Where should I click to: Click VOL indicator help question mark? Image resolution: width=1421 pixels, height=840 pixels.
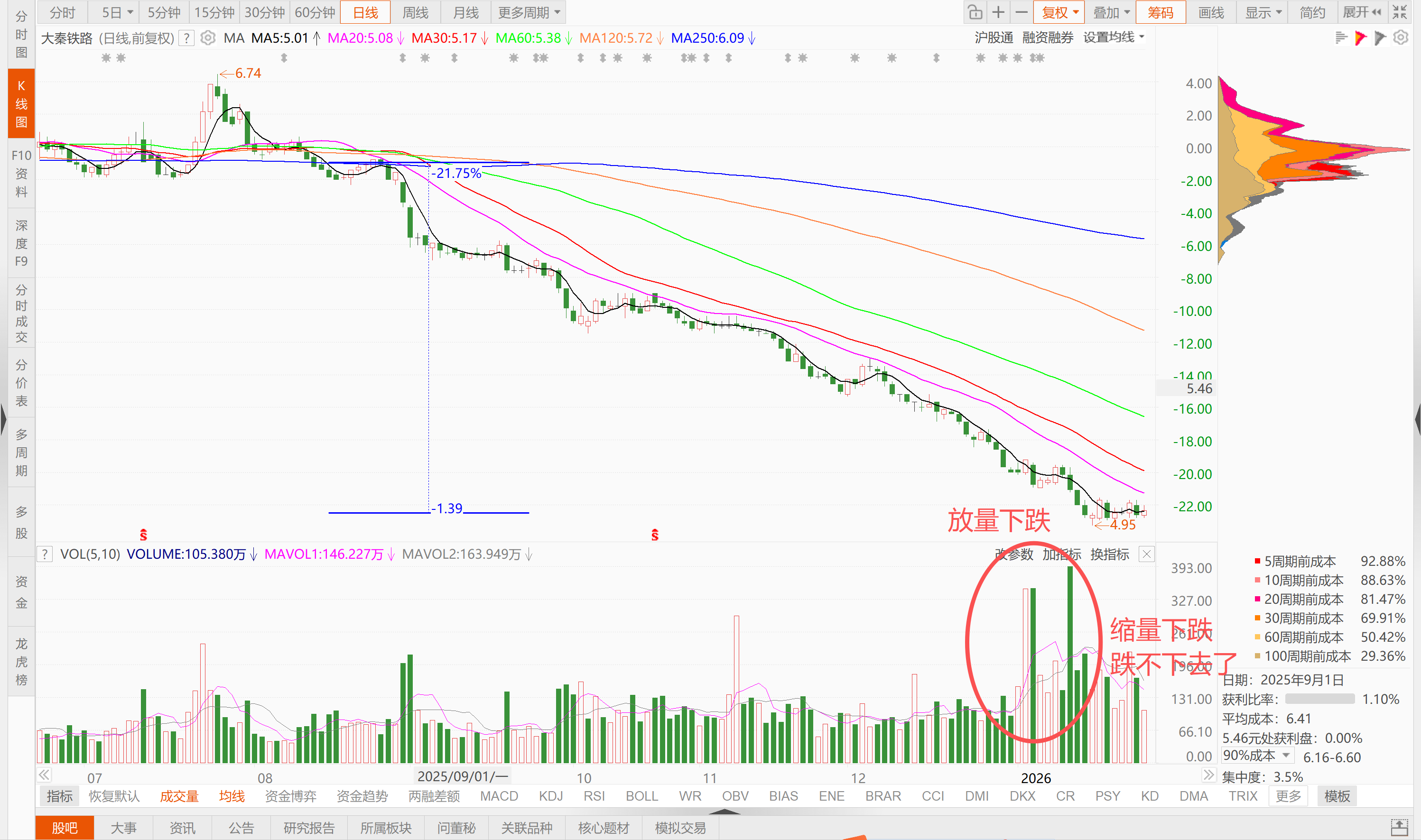45,554
